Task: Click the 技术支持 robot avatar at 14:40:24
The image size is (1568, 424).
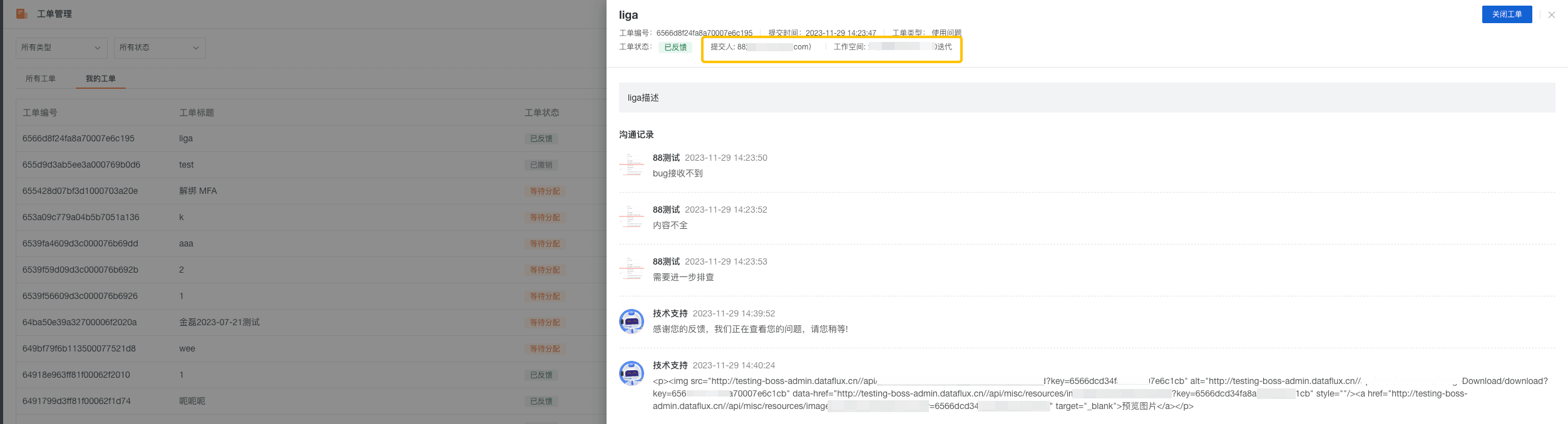Action: [x=631, y=373]
